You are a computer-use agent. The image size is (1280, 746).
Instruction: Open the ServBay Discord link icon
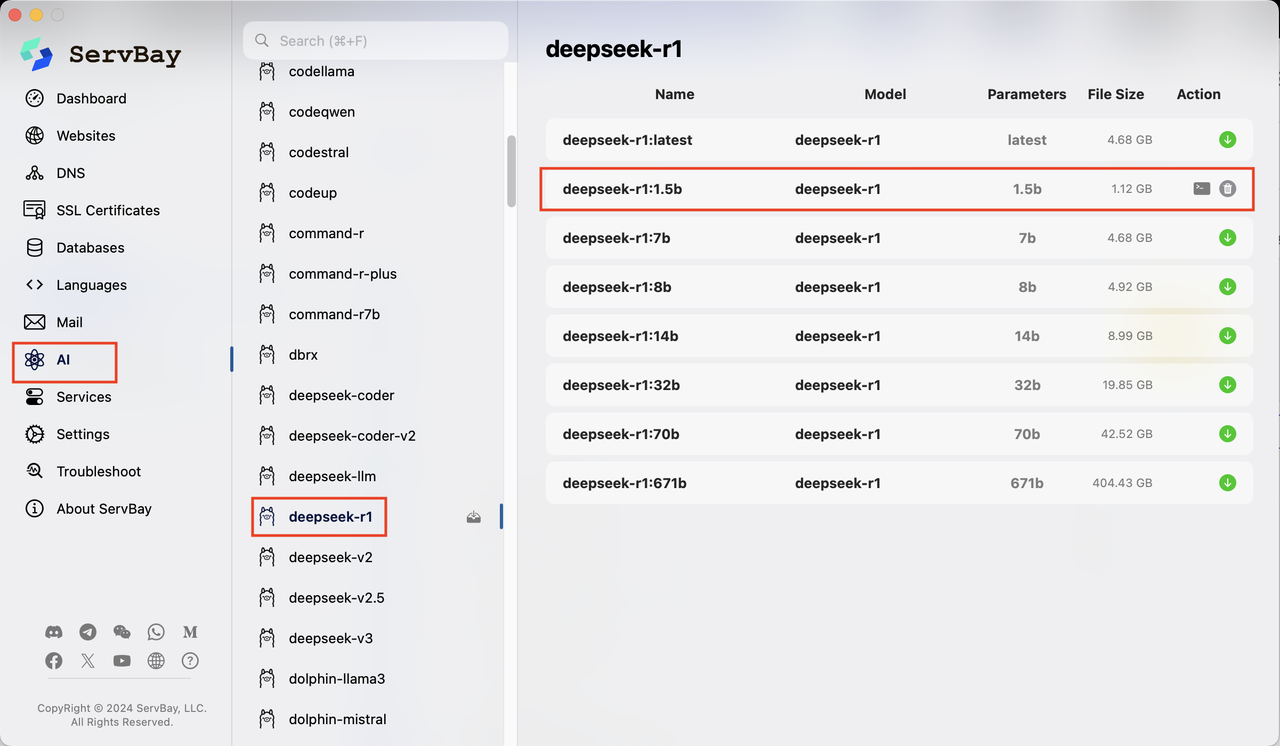(x=54, y=632)
